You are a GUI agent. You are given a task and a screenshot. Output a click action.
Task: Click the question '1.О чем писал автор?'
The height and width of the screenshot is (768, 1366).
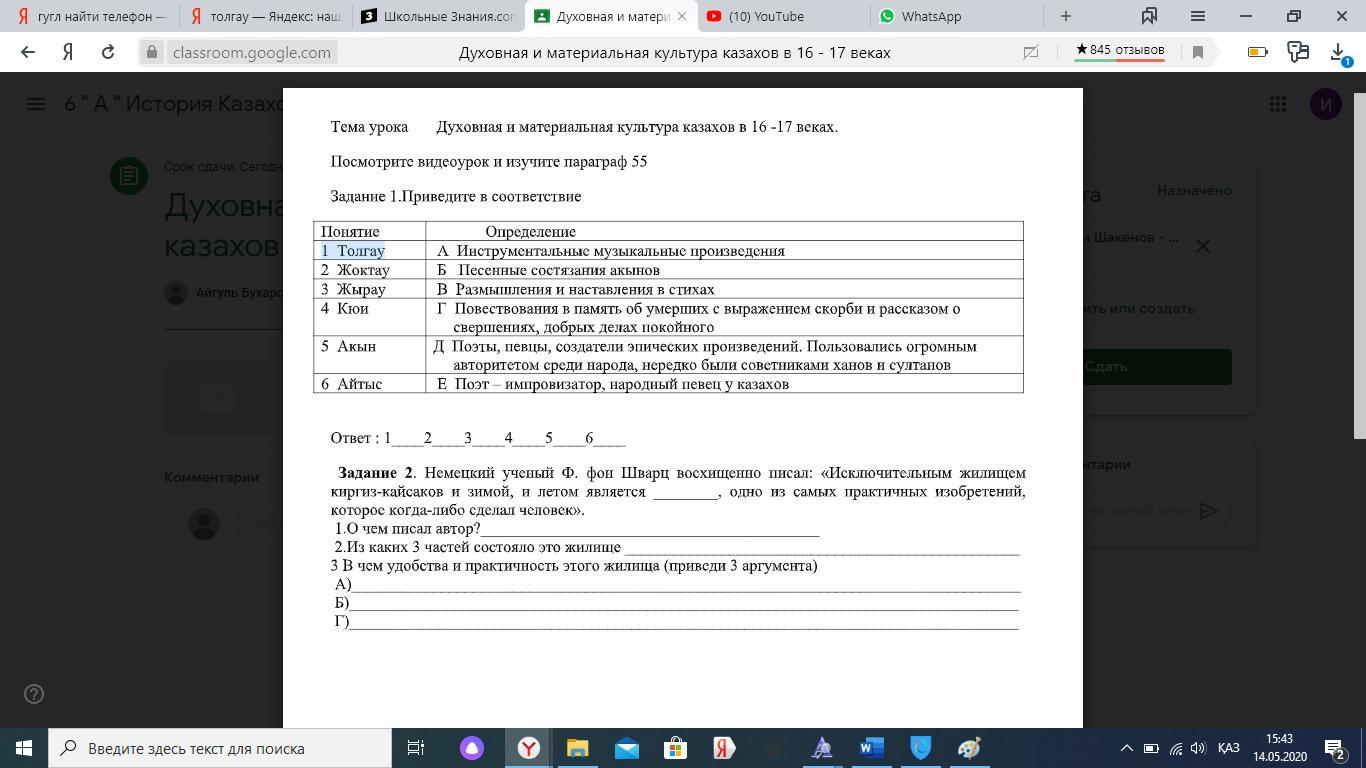[x=408, y=529]
